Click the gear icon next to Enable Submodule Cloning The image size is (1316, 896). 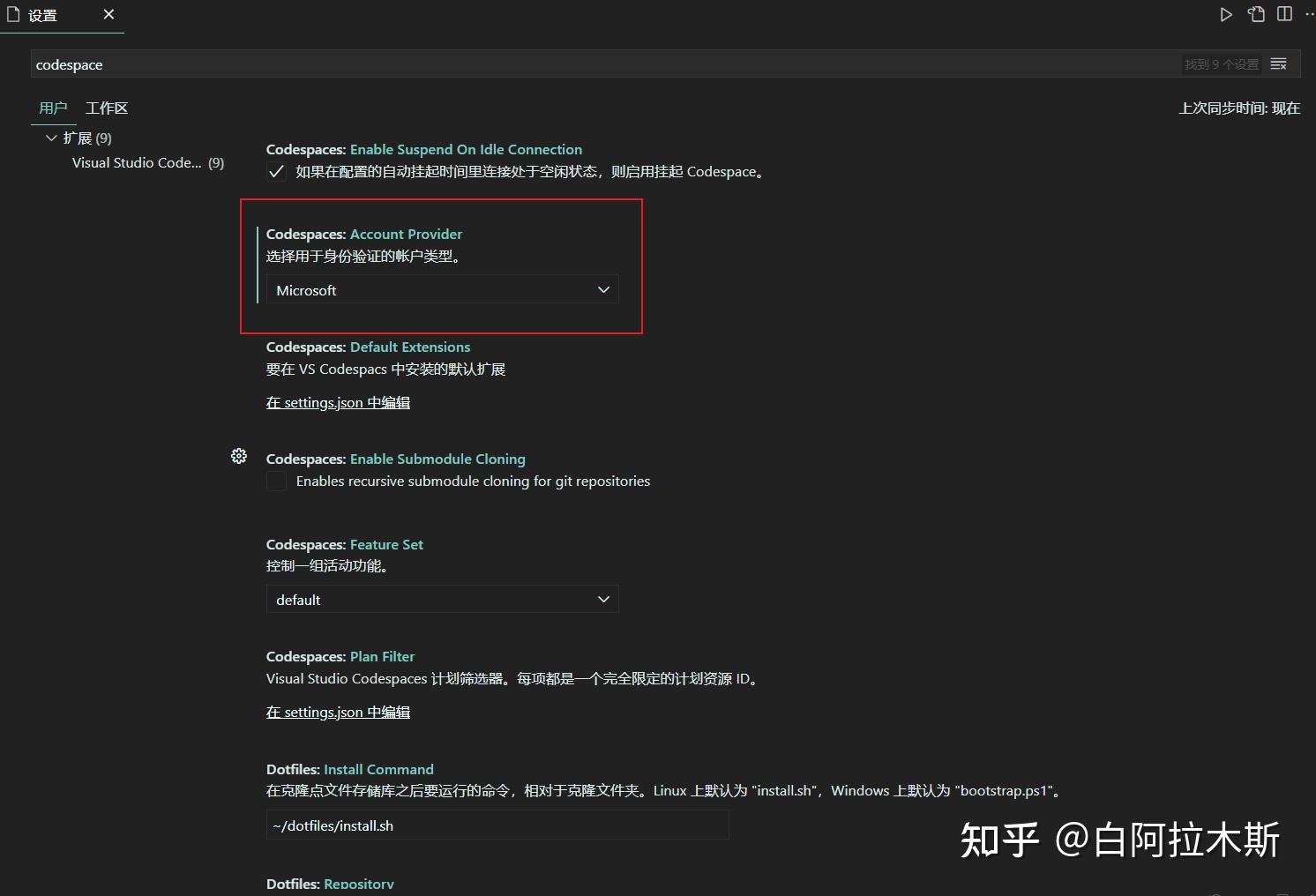[x=239, y=456]
